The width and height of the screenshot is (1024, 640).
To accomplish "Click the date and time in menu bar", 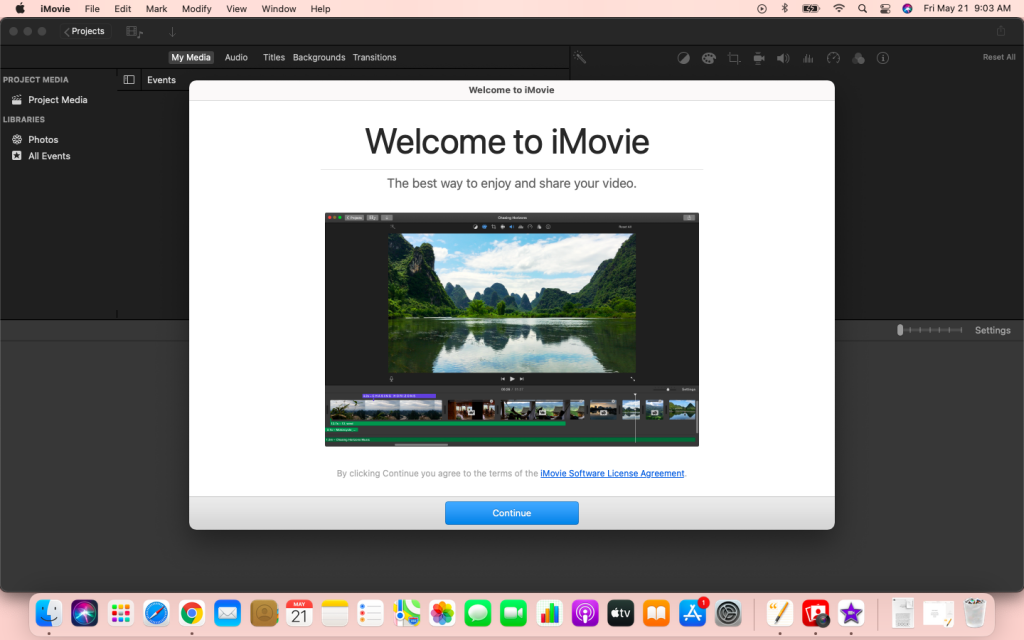I will [x=967, y=8].
